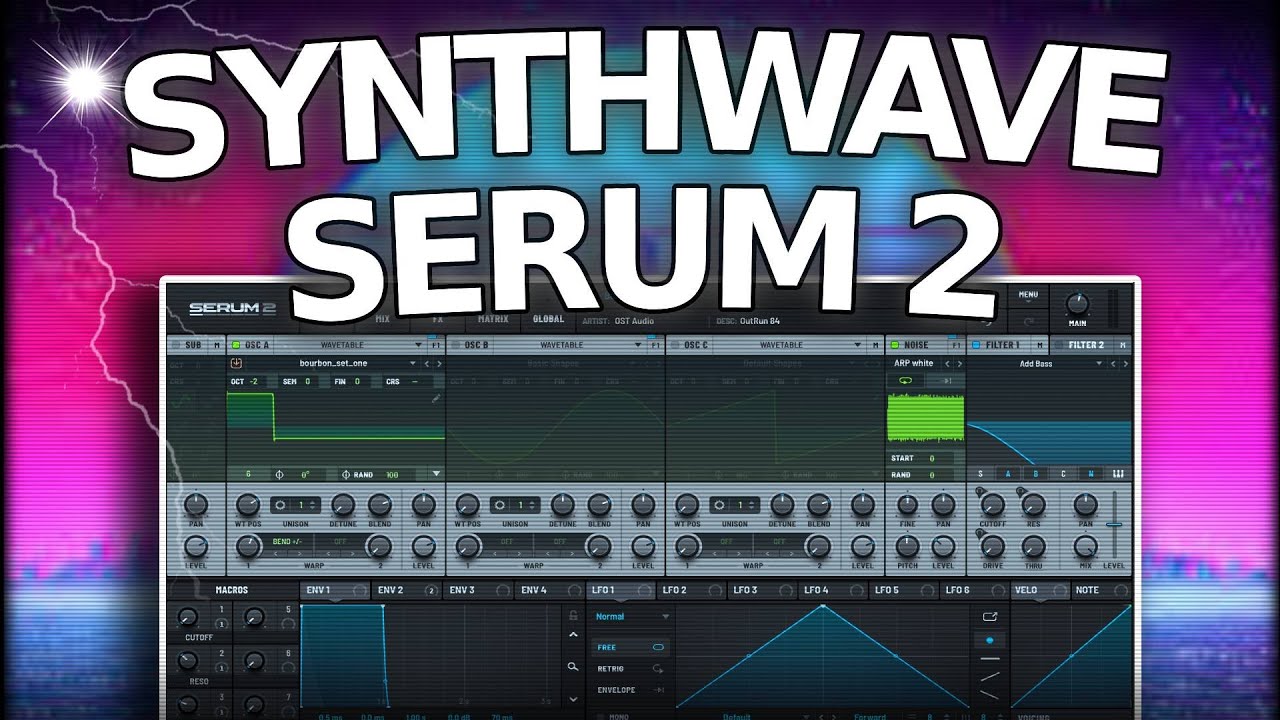Select the flat line LFO shape icon
This screenshot has height=720, width=1280.
point(990,659)
